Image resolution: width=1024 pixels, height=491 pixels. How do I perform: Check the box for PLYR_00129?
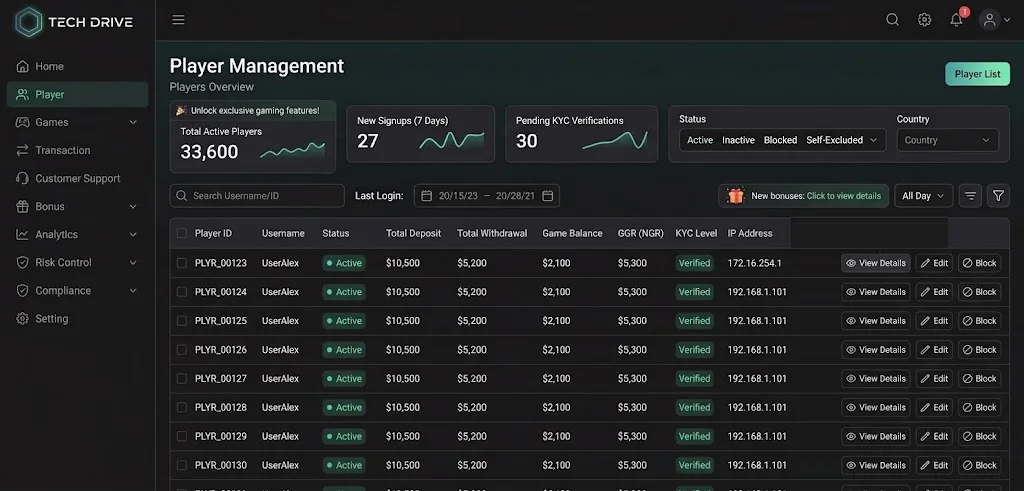click(x=182, y=436)
